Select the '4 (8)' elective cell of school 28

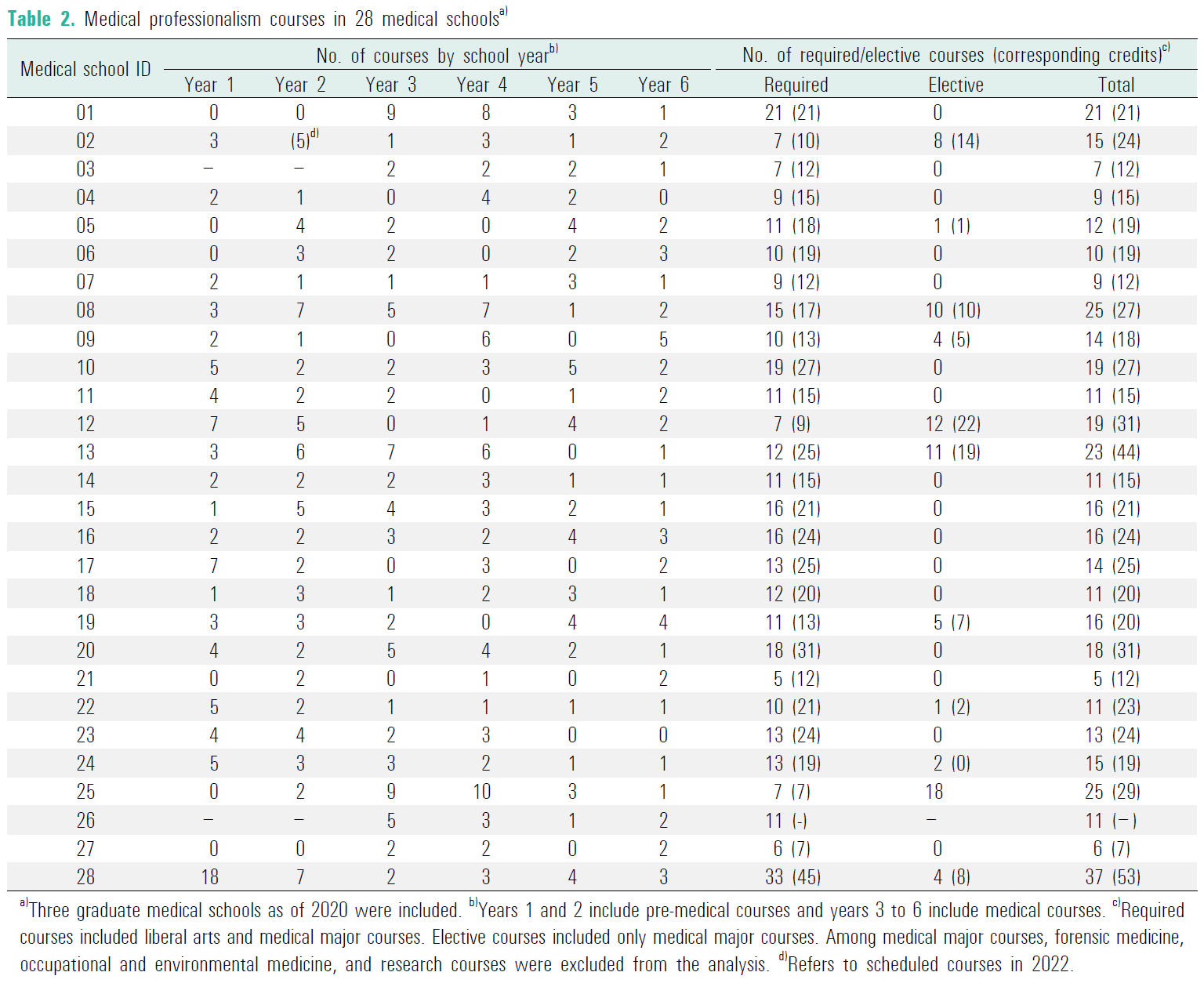(952, 877)
